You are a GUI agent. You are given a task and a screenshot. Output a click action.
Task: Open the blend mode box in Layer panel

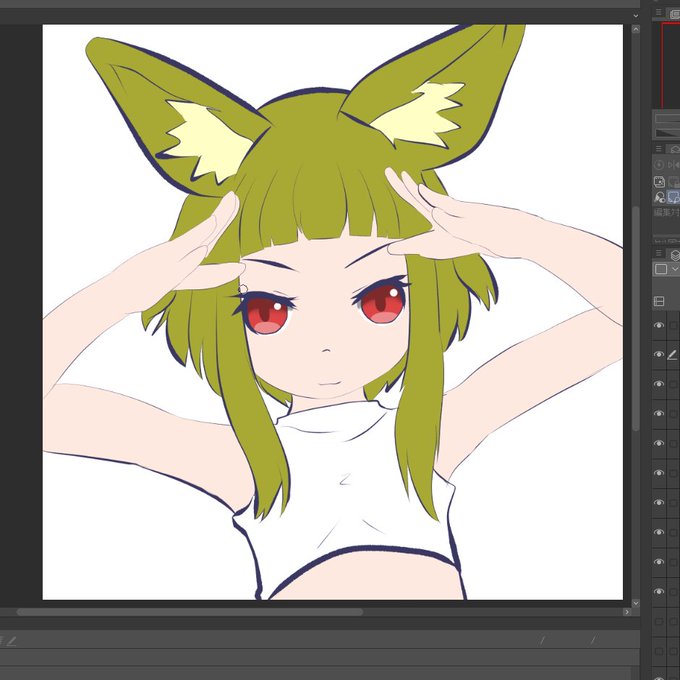[661, 269]
